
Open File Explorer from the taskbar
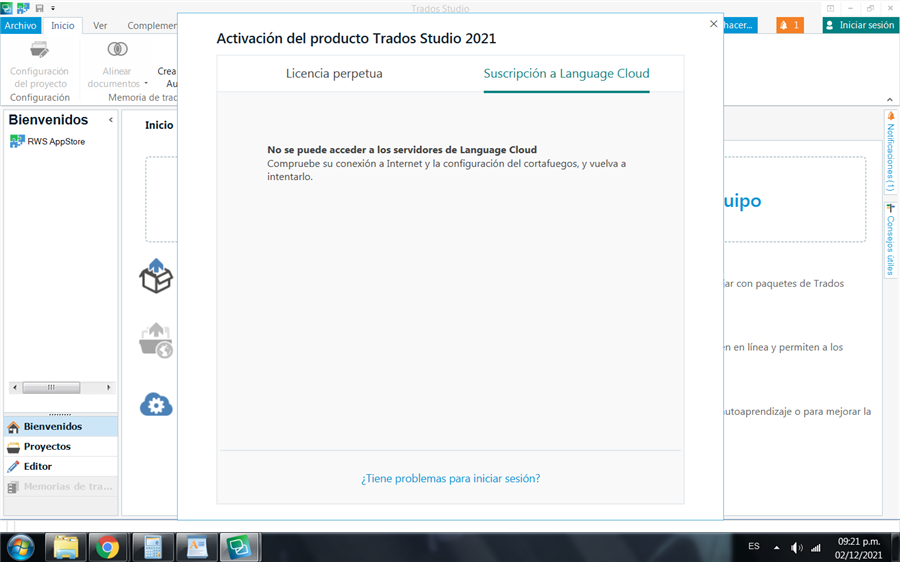coord(65,547)
